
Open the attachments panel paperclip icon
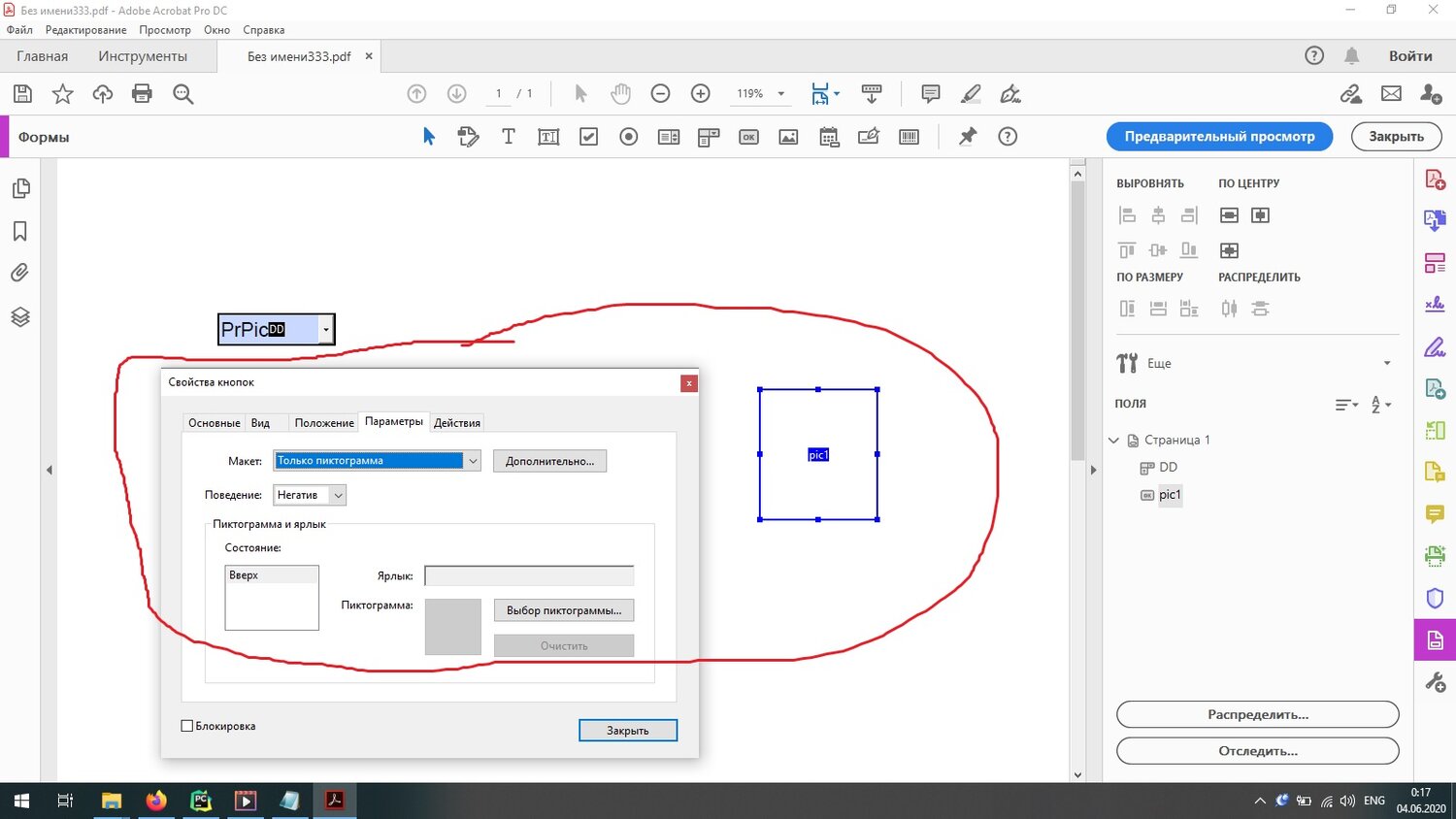pyautogui.click(x=20, y=274)
